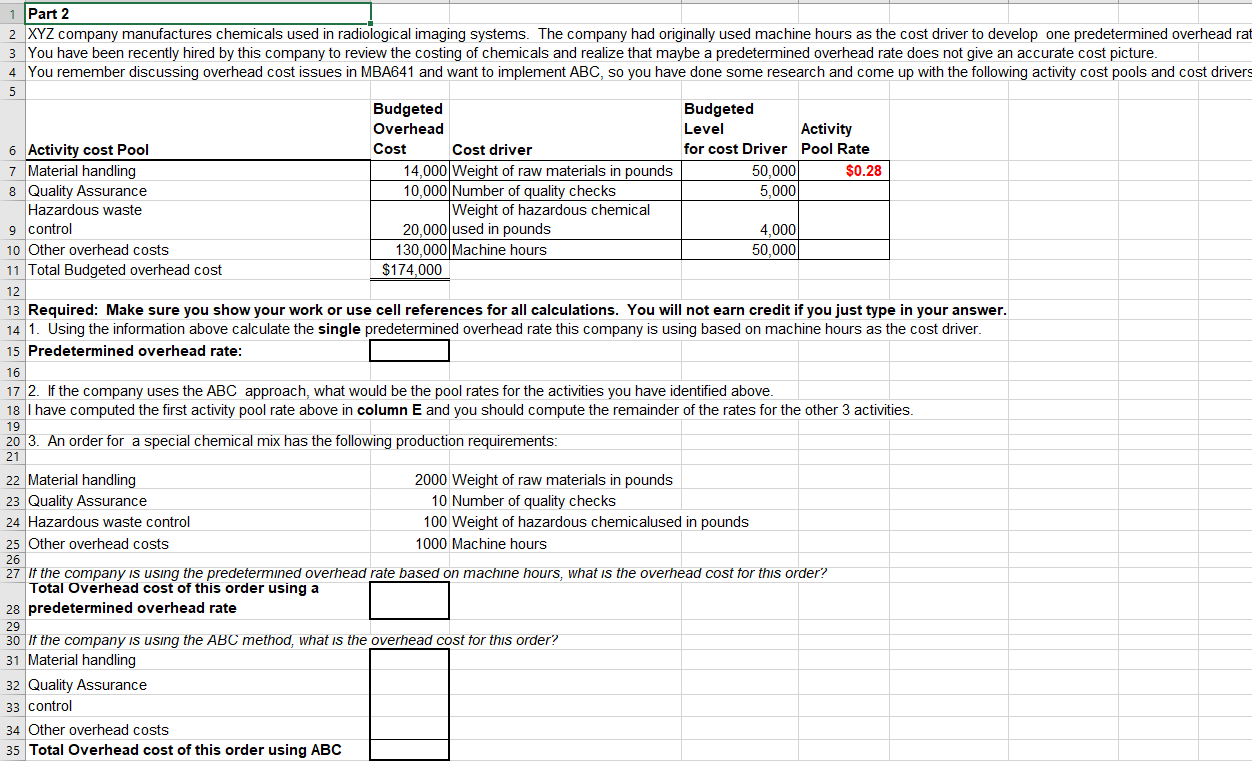Select the Predetermined overhead rate answer cell
This screenshot has width=1252, height=761.
point(409,351)
